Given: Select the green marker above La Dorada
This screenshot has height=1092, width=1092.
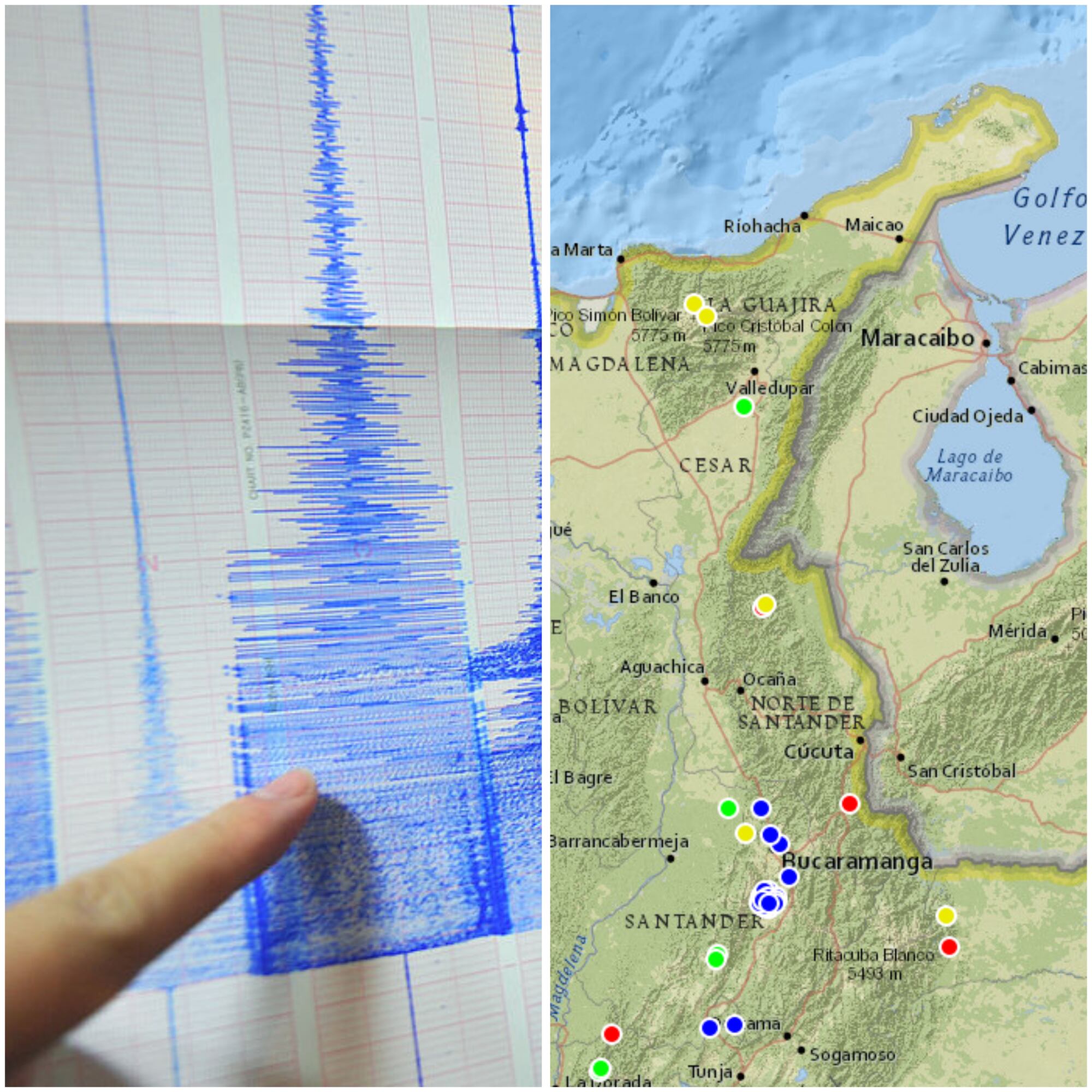Looking at the screenshot, I should tap(600, 1069).
